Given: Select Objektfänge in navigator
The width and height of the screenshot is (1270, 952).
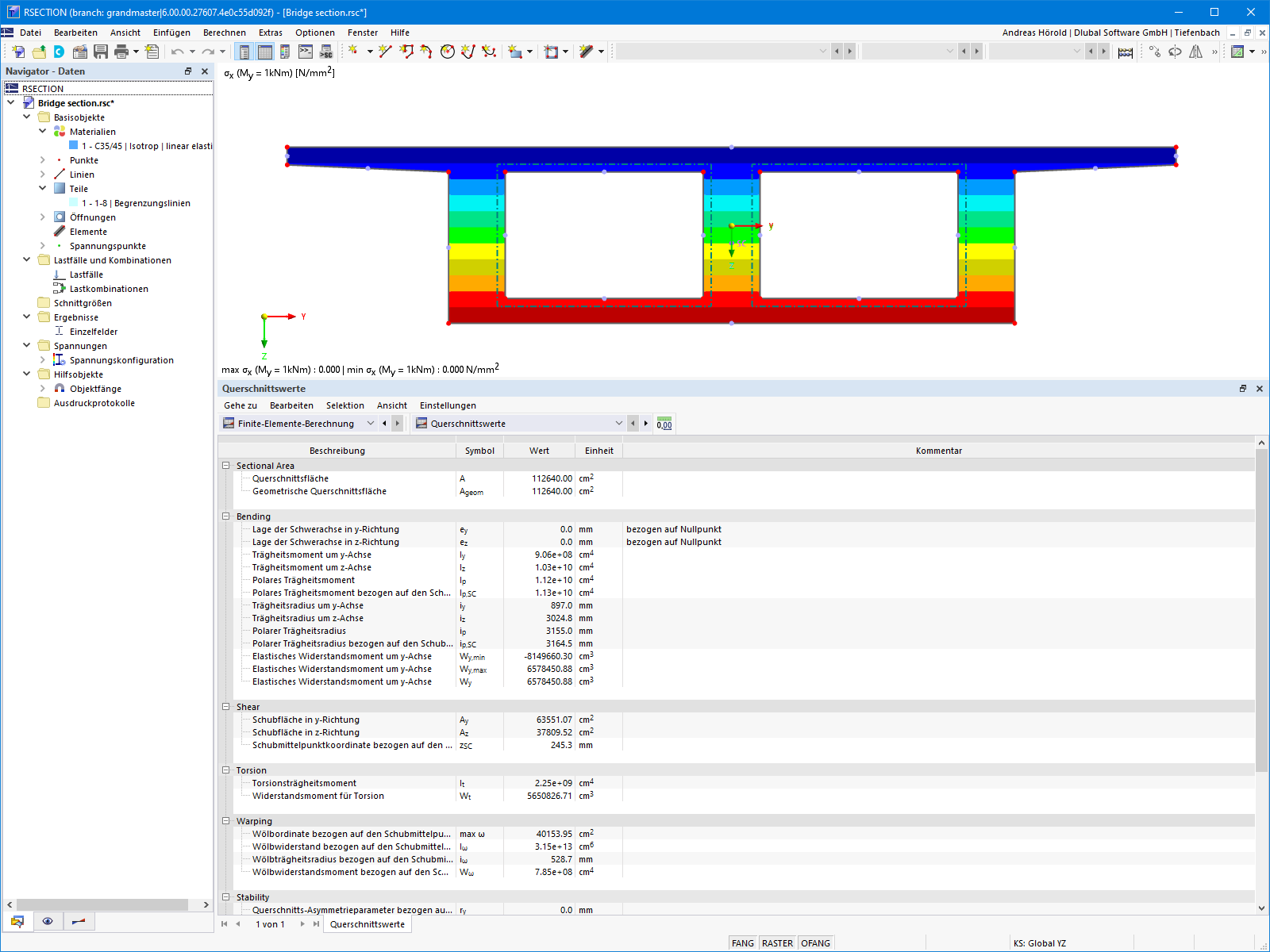Looking at the screenshot, I should click(95, 389).
